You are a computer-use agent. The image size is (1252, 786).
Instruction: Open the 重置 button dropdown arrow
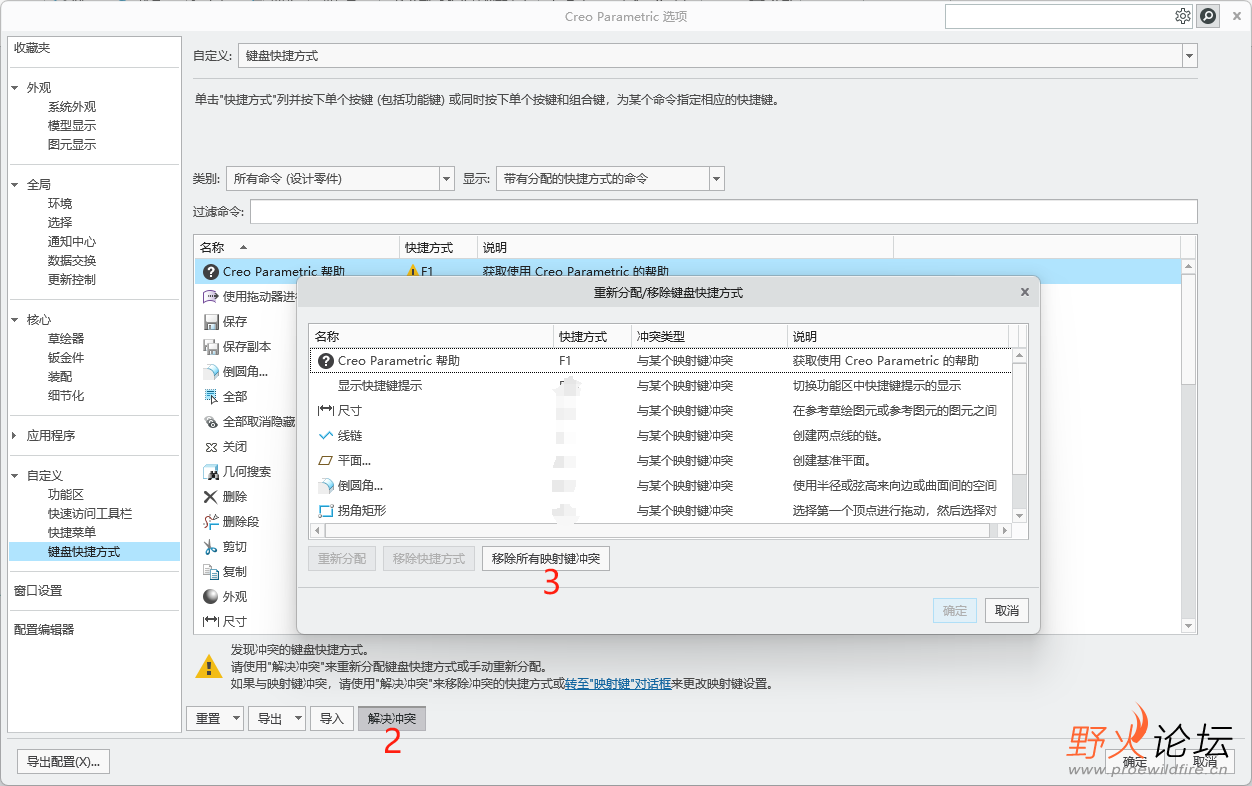click(236, 718)
